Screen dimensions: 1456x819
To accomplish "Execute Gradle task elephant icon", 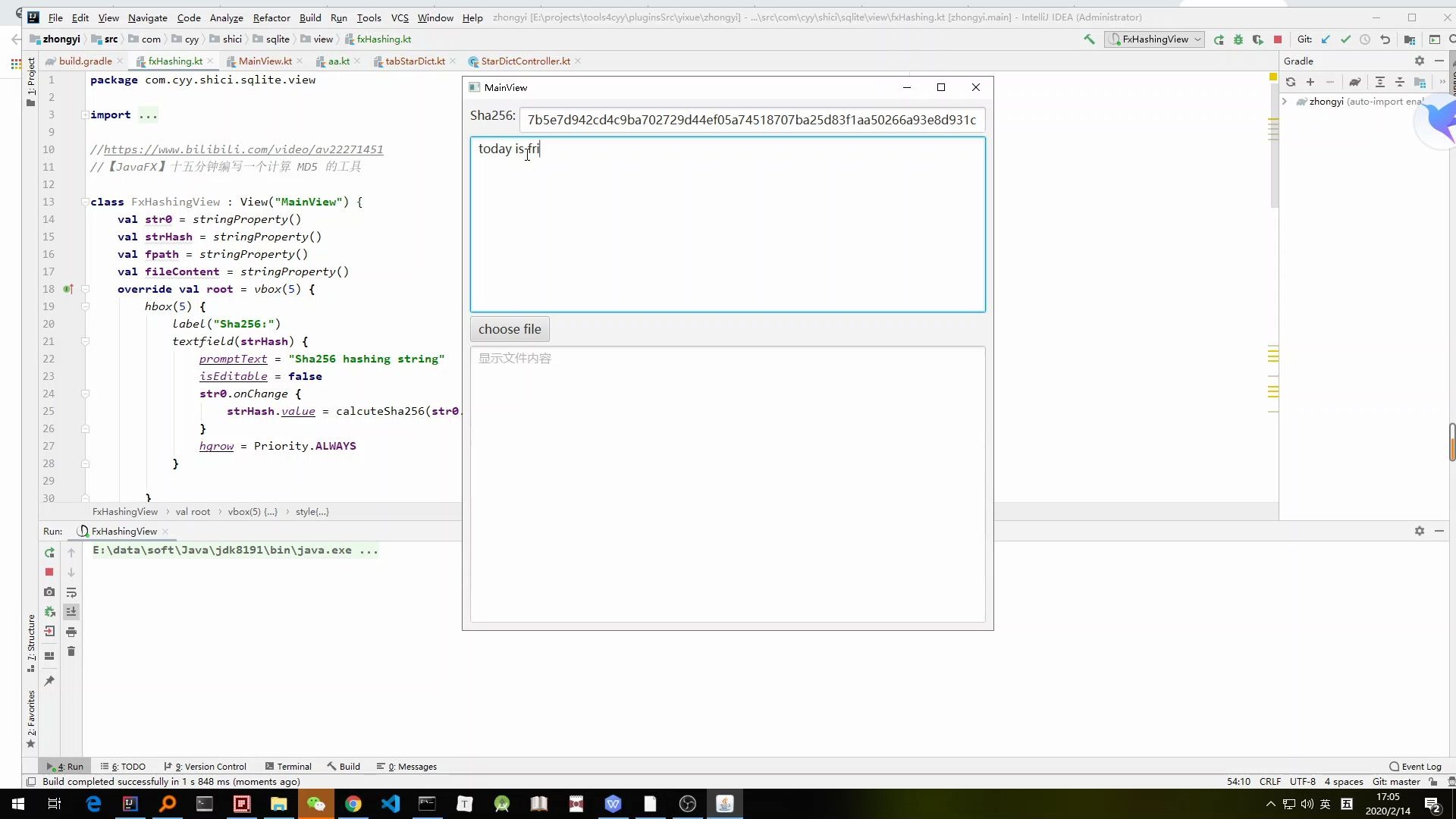I will [1355, 82].
